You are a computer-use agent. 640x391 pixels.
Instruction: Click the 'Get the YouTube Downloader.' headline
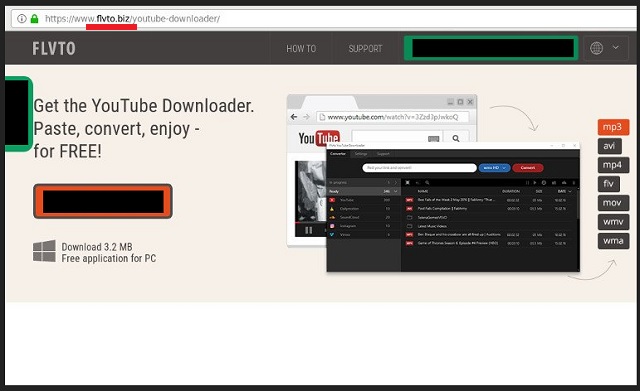click(144, 106)
